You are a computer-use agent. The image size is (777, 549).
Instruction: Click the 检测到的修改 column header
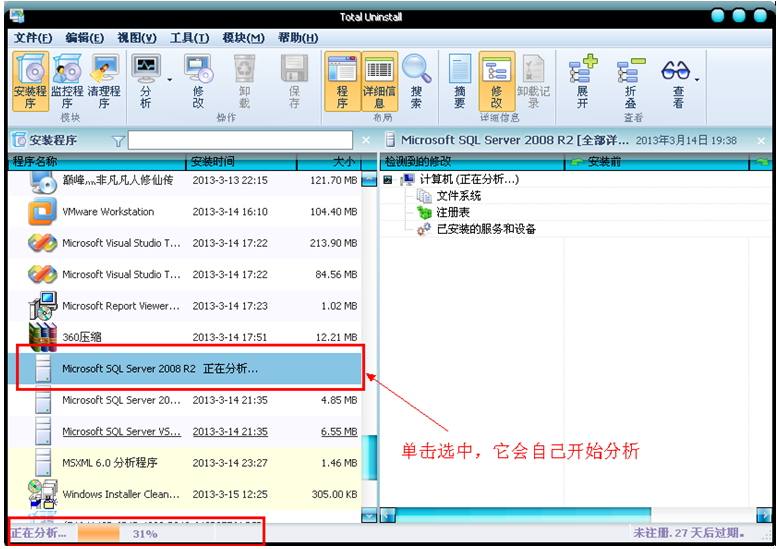472,162
